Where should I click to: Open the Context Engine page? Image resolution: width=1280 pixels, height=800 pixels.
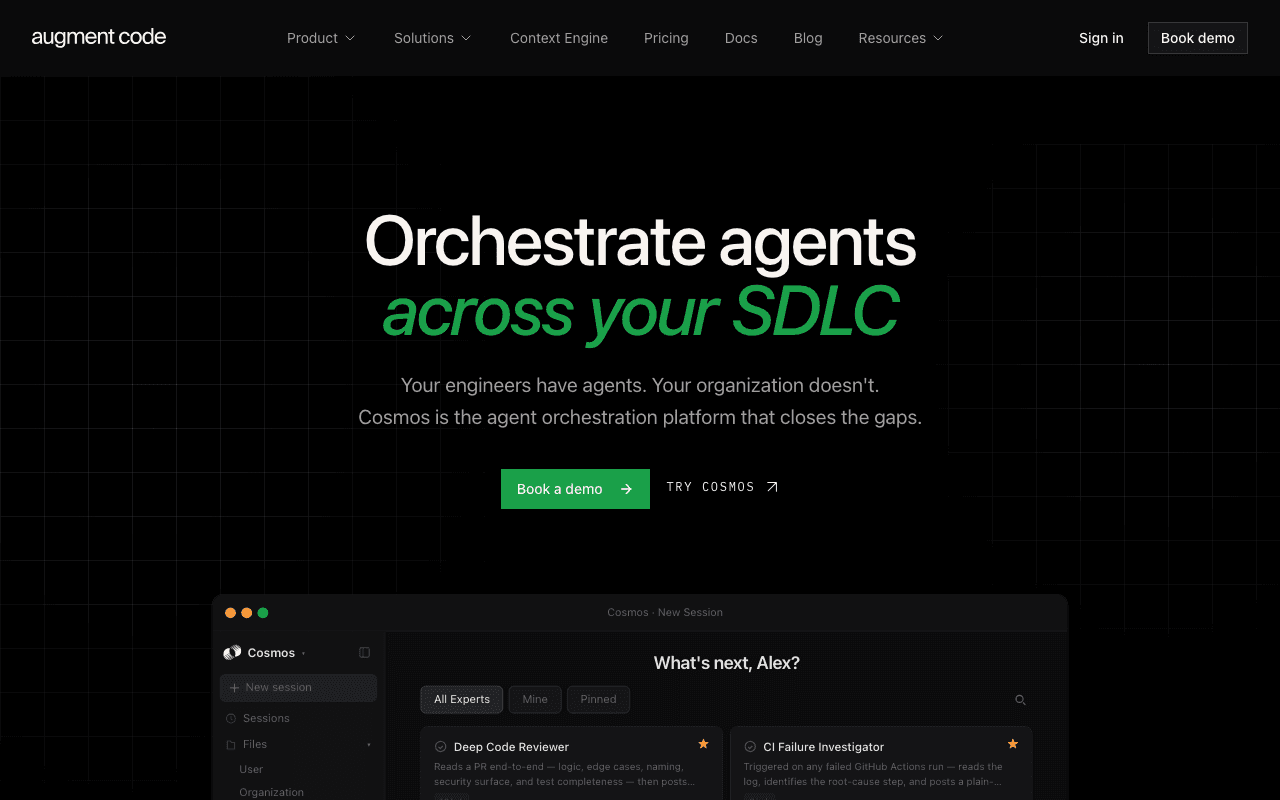tap(559, 38)
